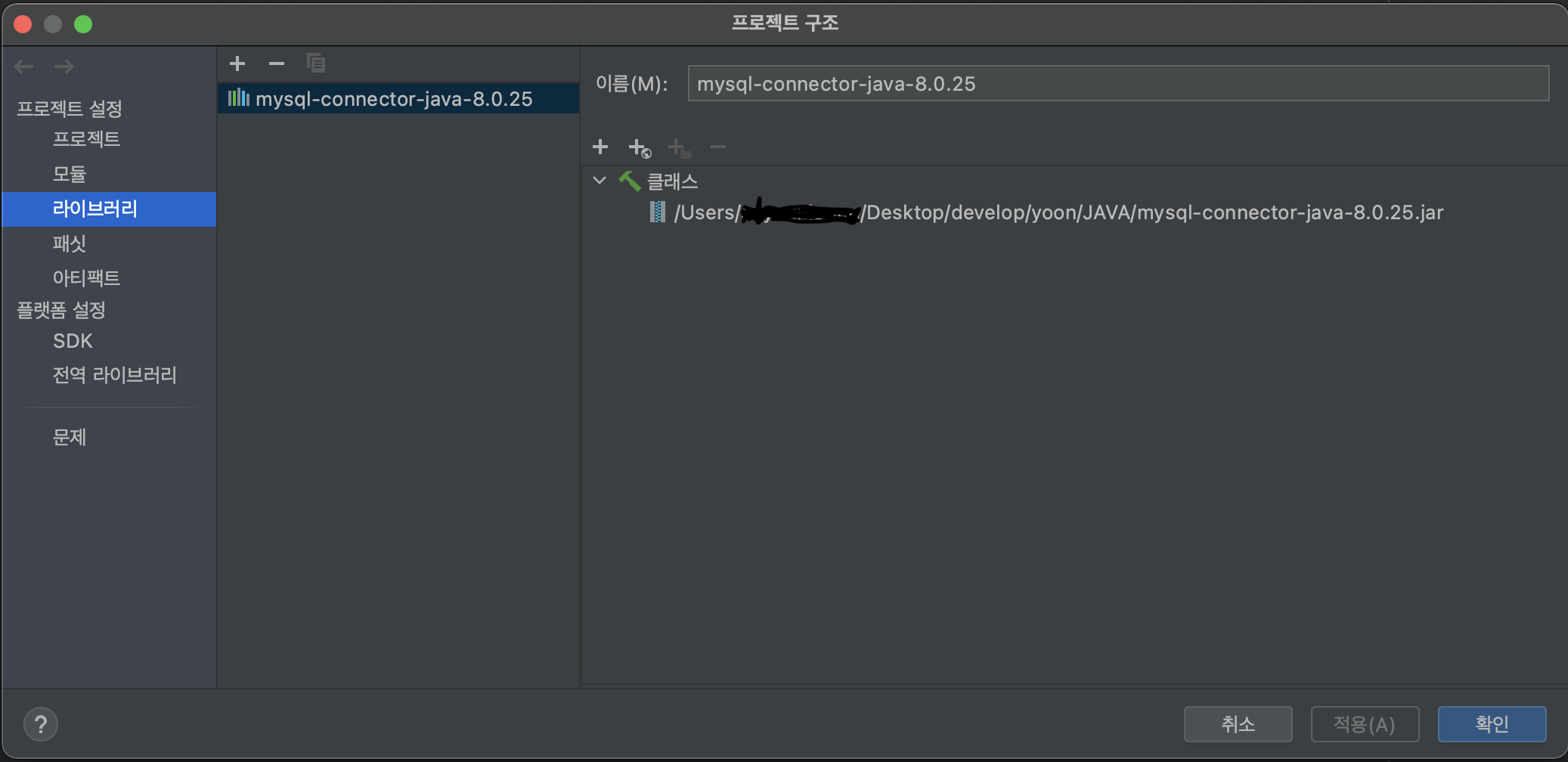
Task: Open the 모듈 settings page
Action: coord(70,174)
